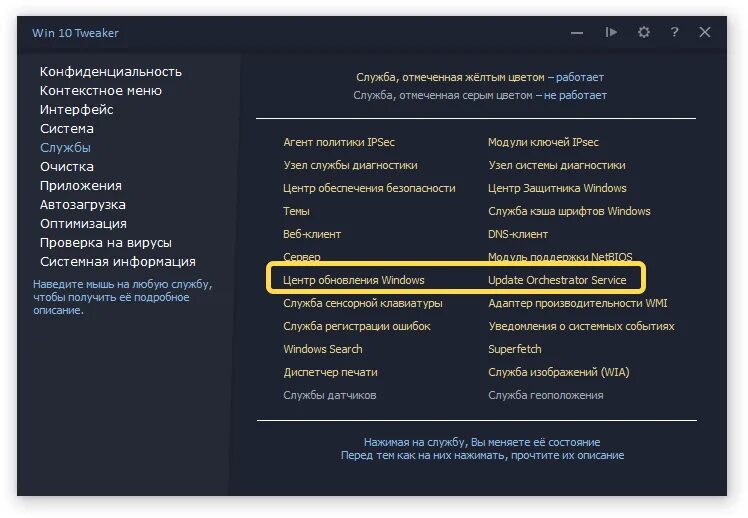Toggle Модуль поддержки NetBIOS service
The image size is (748, 518).
tap(560, 257)
